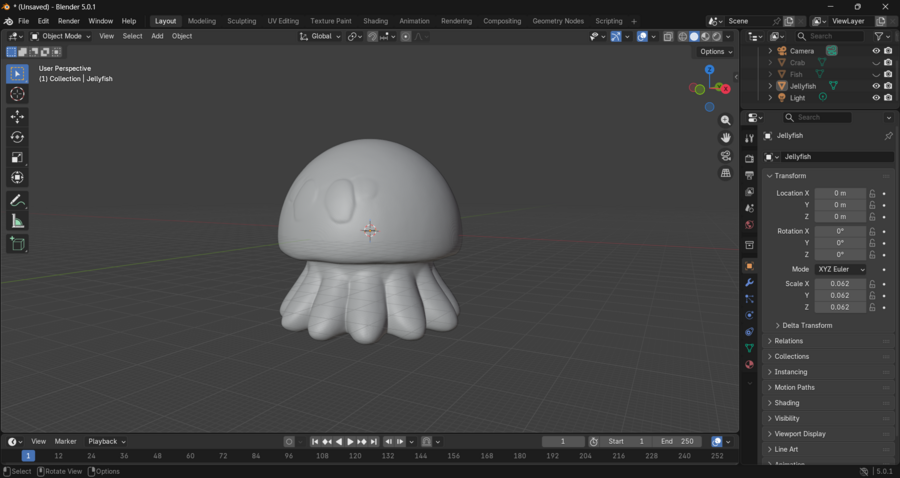The image size is (900, 478).
Task: Hide the Jellyfish object in outliner
Action: [x=876, y=86]
